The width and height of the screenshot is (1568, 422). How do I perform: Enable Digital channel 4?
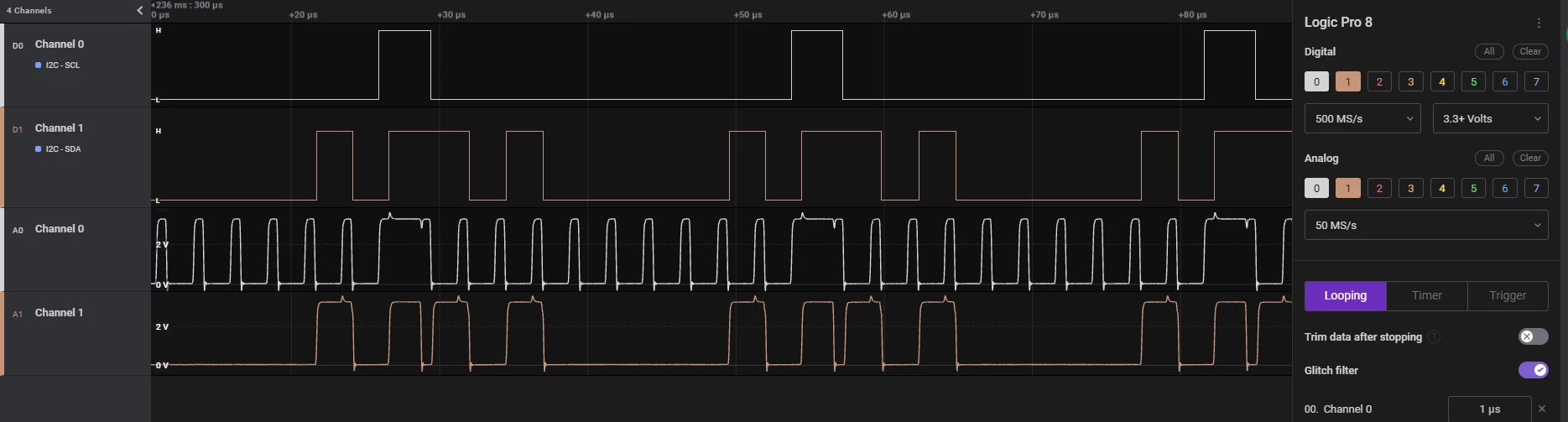click(1442, 81)
